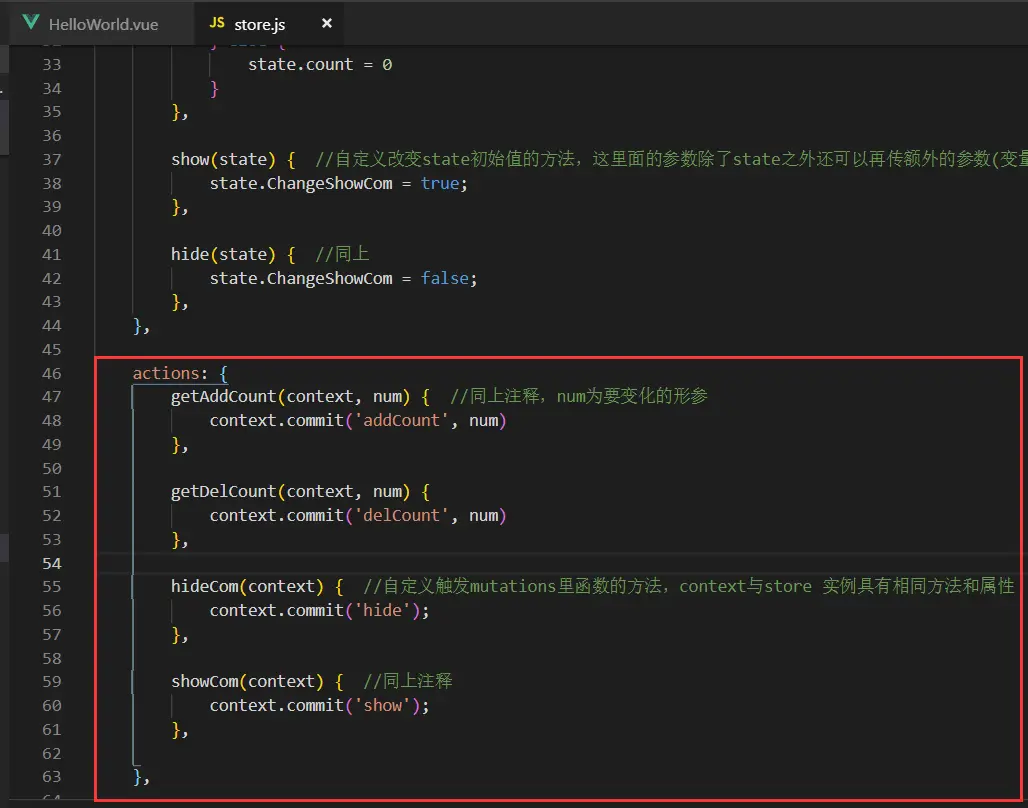Click line number 46 in gutter

click(x=51, y=373)
